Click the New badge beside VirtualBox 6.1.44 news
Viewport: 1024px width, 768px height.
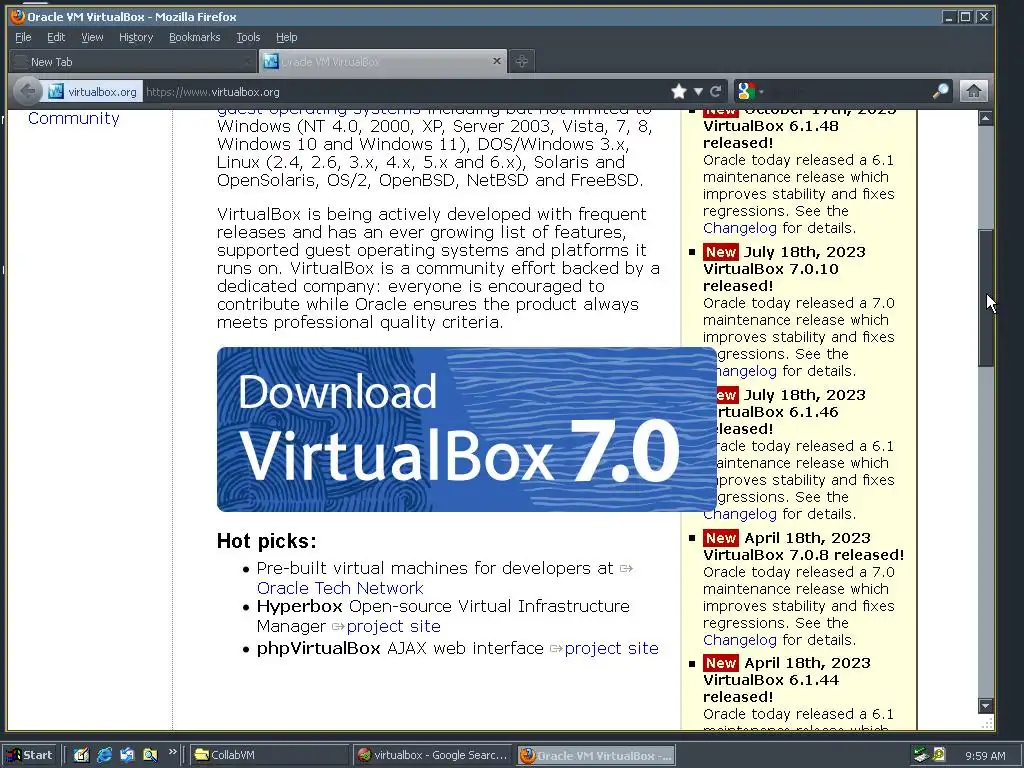[x=720, y=663]
